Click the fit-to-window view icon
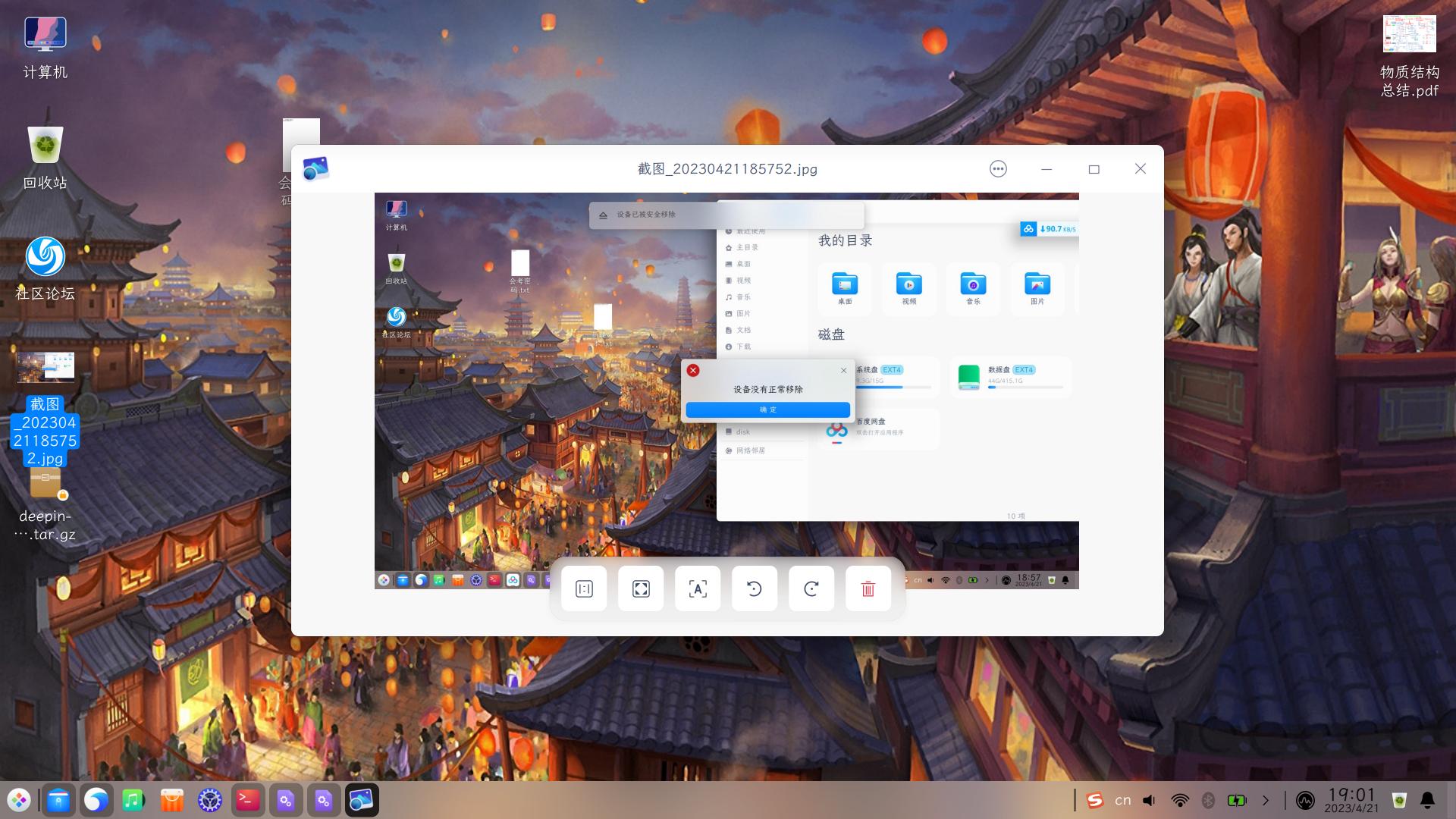This screenshot has width=1456, height=819. click(641, 588)
